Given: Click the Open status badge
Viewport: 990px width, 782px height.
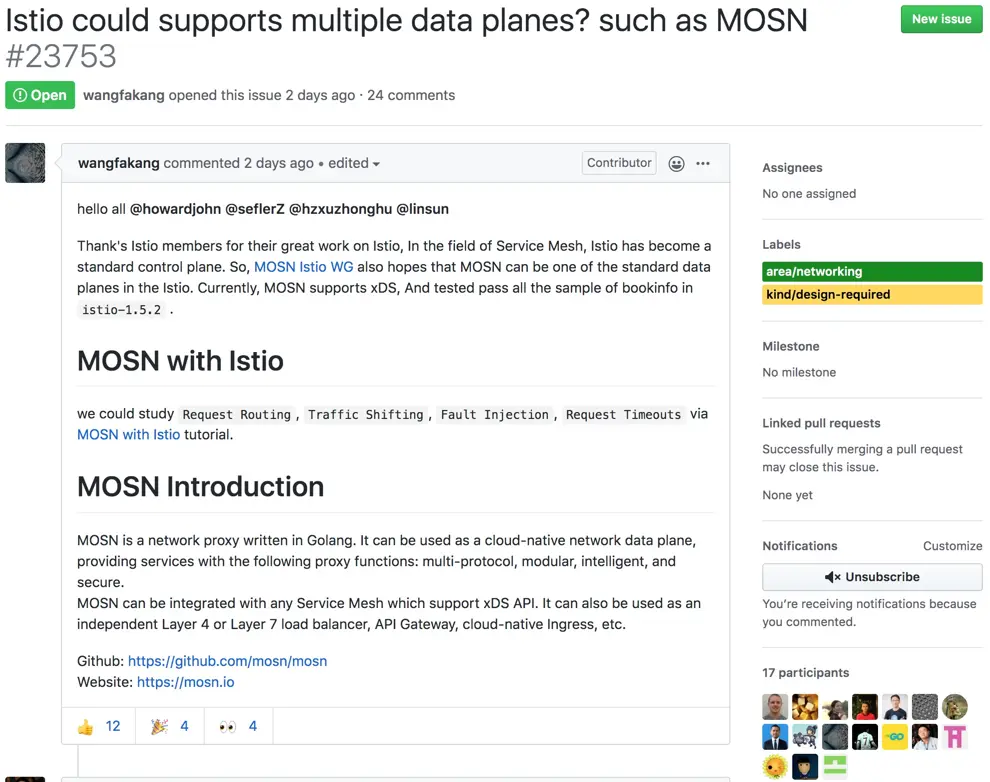Looking at the screenshot, I should [39, 95].
